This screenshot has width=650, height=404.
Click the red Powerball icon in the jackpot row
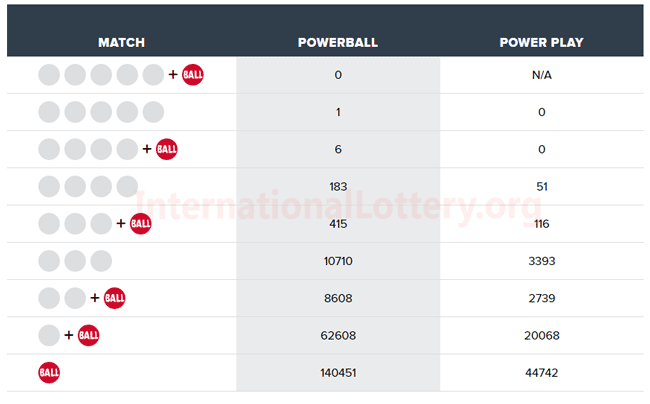pyautogui.click(x=193, y=75)
